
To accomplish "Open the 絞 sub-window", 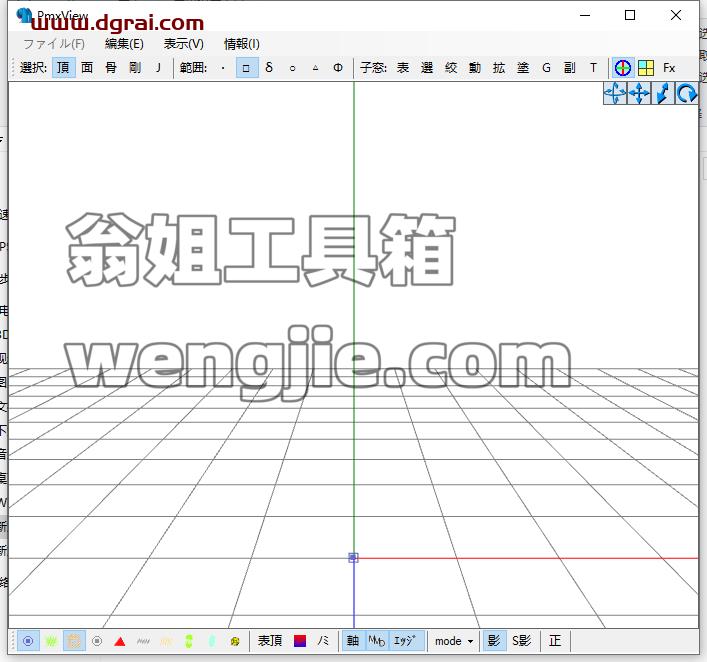I will coord(451,68).
